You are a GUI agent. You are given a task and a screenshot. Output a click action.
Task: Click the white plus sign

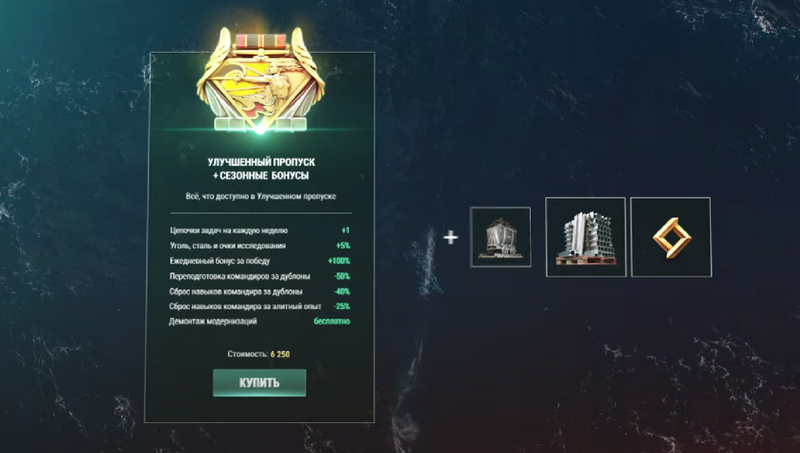point(450,237)
